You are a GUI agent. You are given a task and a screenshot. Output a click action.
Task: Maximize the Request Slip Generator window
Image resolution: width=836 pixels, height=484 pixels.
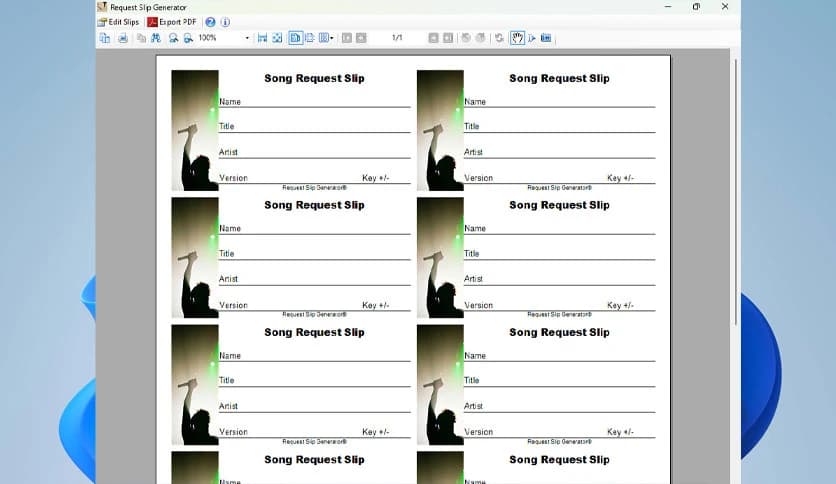(x=696, y=7)
